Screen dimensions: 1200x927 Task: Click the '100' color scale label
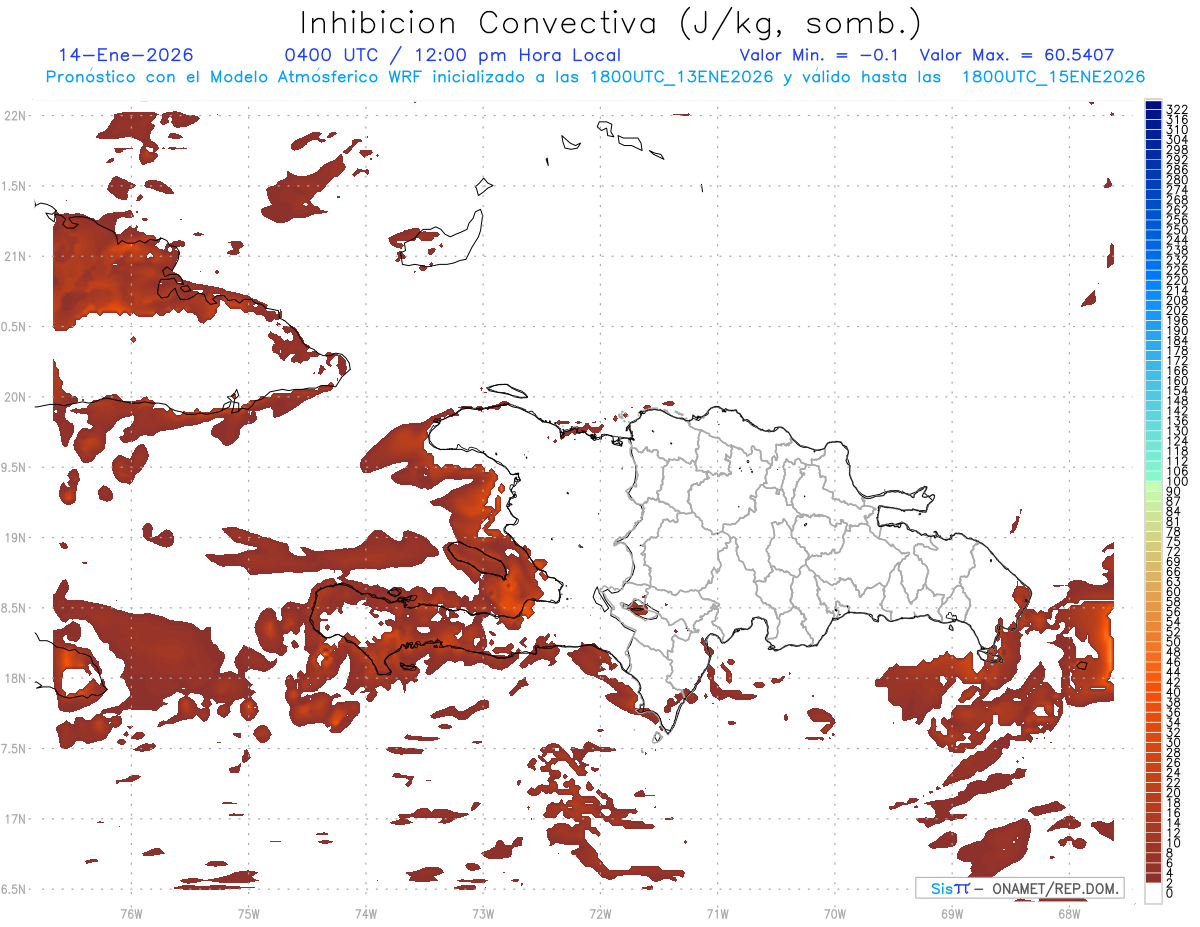pos(1176,482)
